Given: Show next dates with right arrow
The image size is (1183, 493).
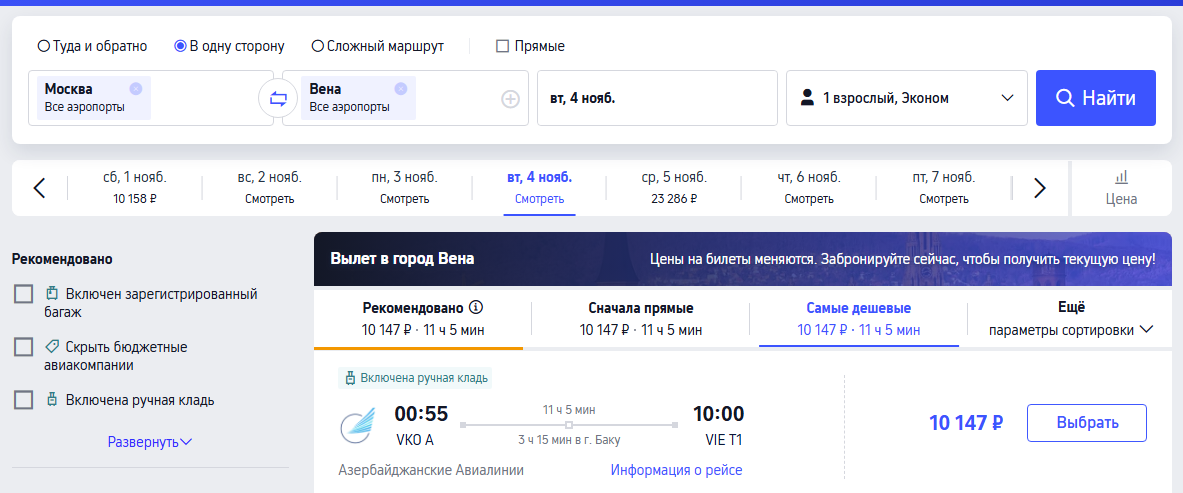Looking at the screenshot, I should tap(1039, 188).
